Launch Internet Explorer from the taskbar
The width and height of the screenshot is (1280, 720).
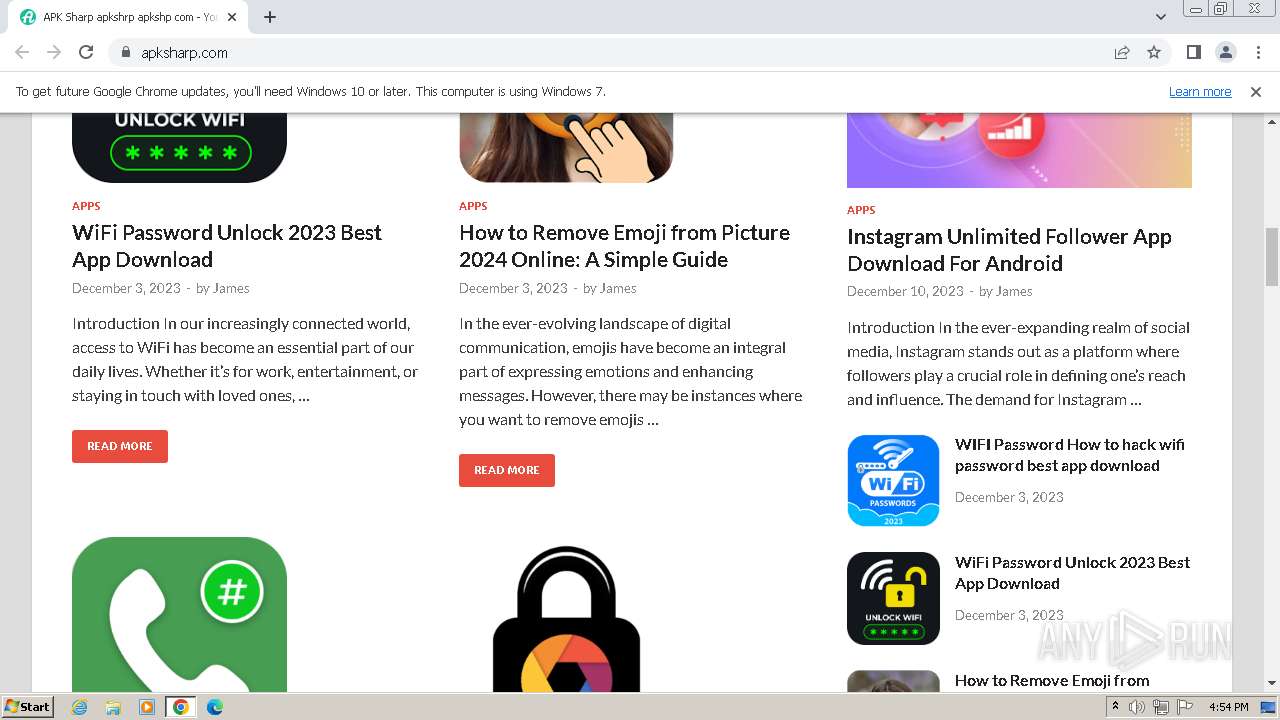80,707
